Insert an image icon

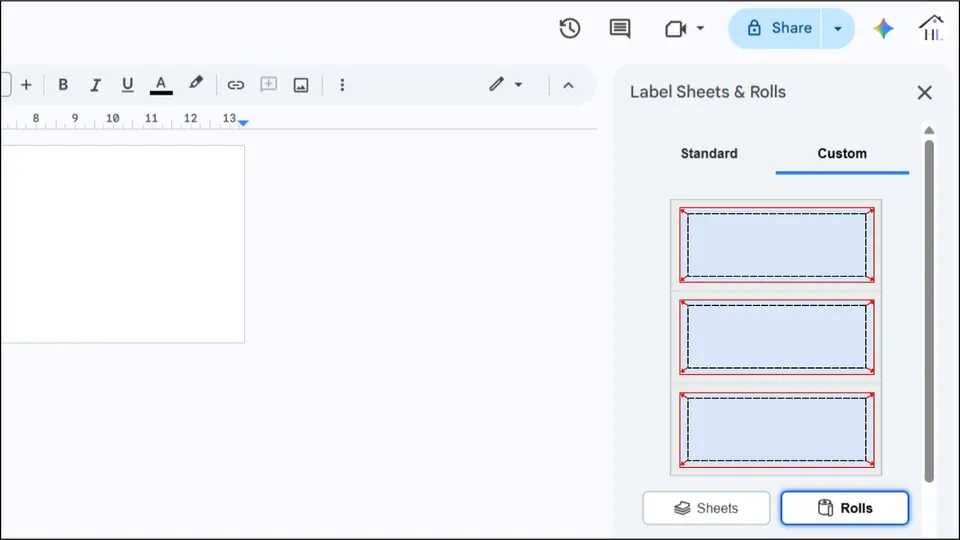[301, 84]
